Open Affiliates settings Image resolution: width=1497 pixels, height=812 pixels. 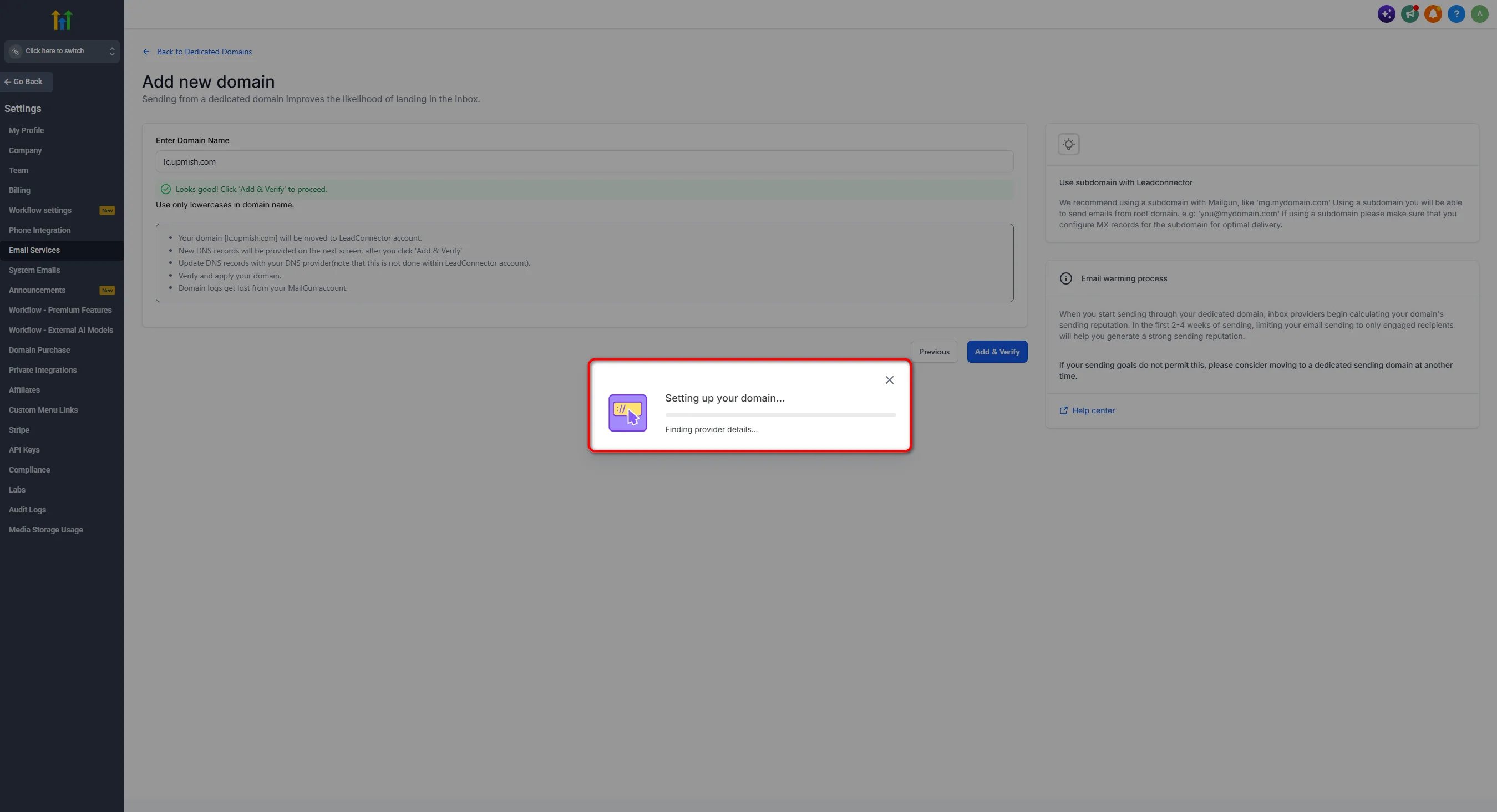coord(62,390)
